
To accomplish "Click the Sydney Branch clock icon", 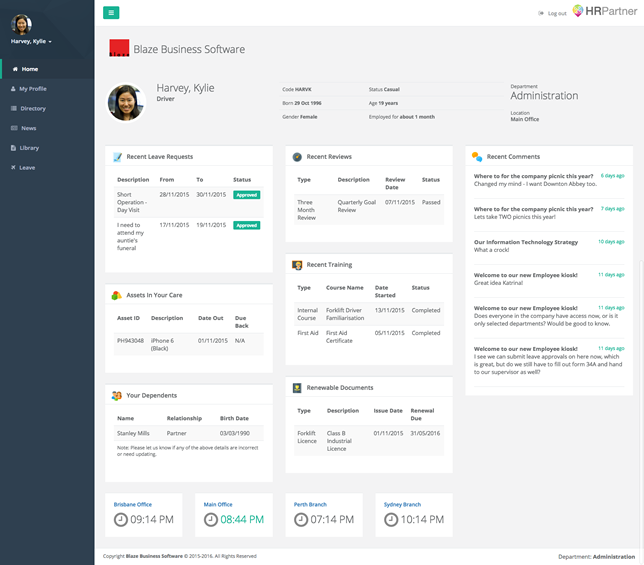I will pyautogui.click(x=391, y=520).
